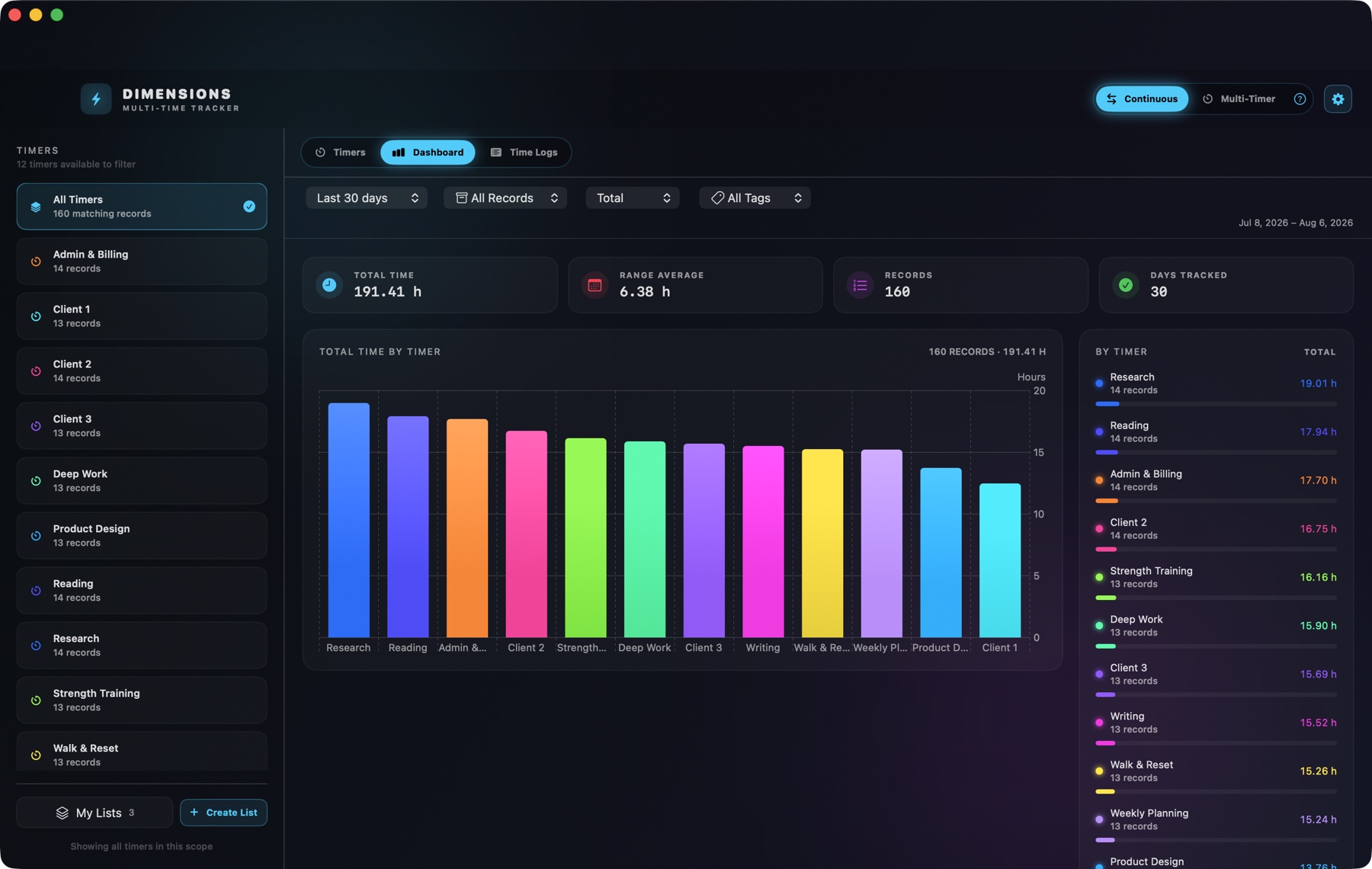Open settings gear in top right

pos(1338,99)
